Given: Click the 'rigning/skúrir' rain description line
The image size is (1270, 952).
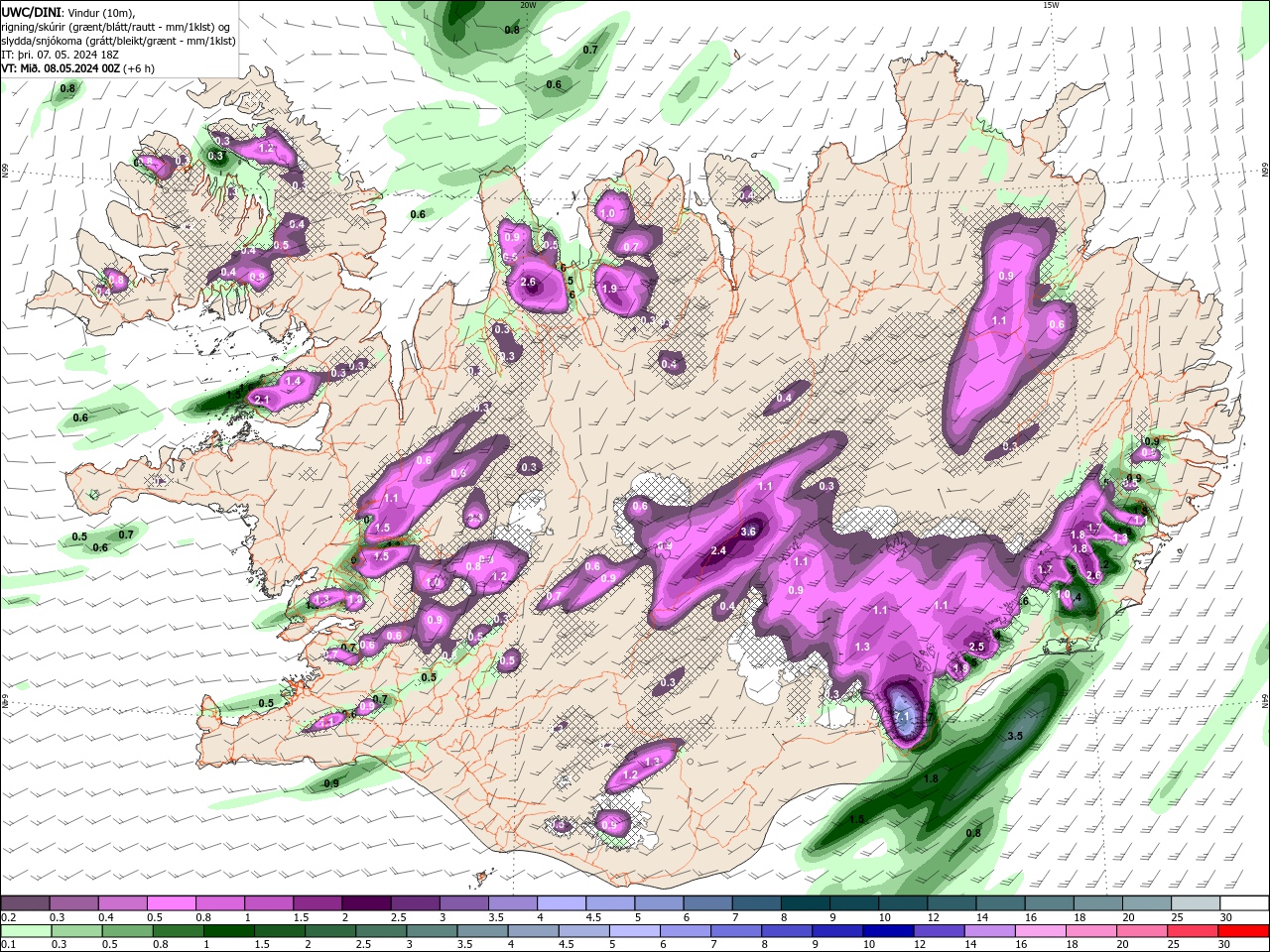Looking at the screenshot, I should pyautogui.click(x=116, y=27).
